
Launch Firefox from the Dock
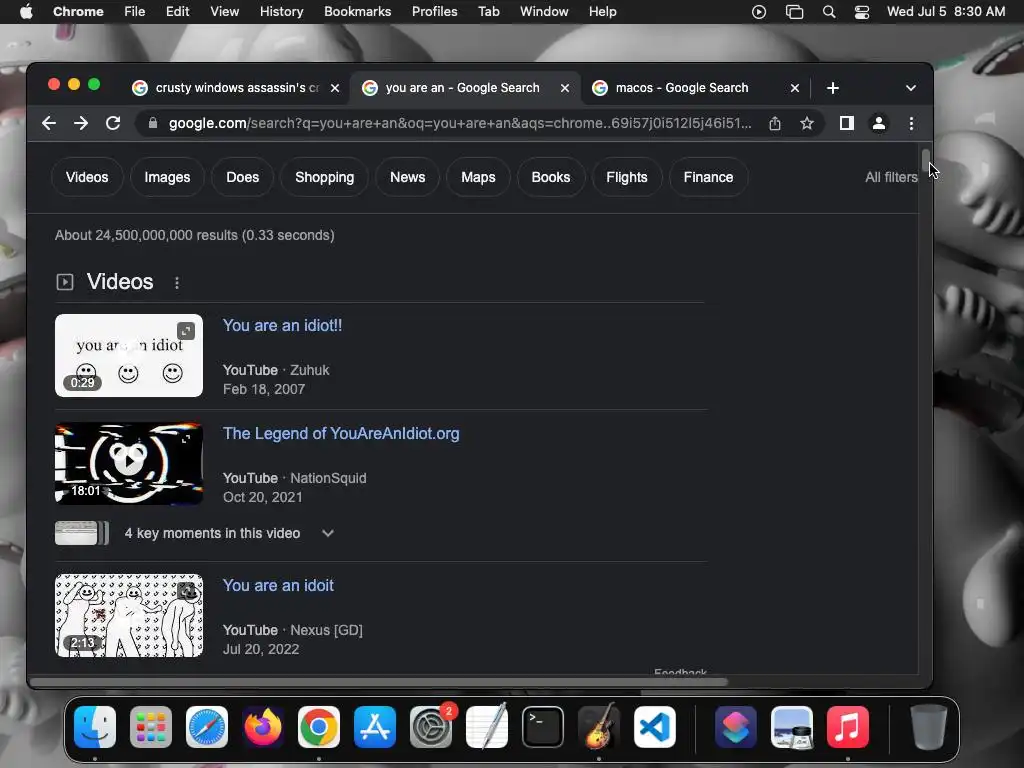click(263, 727)
